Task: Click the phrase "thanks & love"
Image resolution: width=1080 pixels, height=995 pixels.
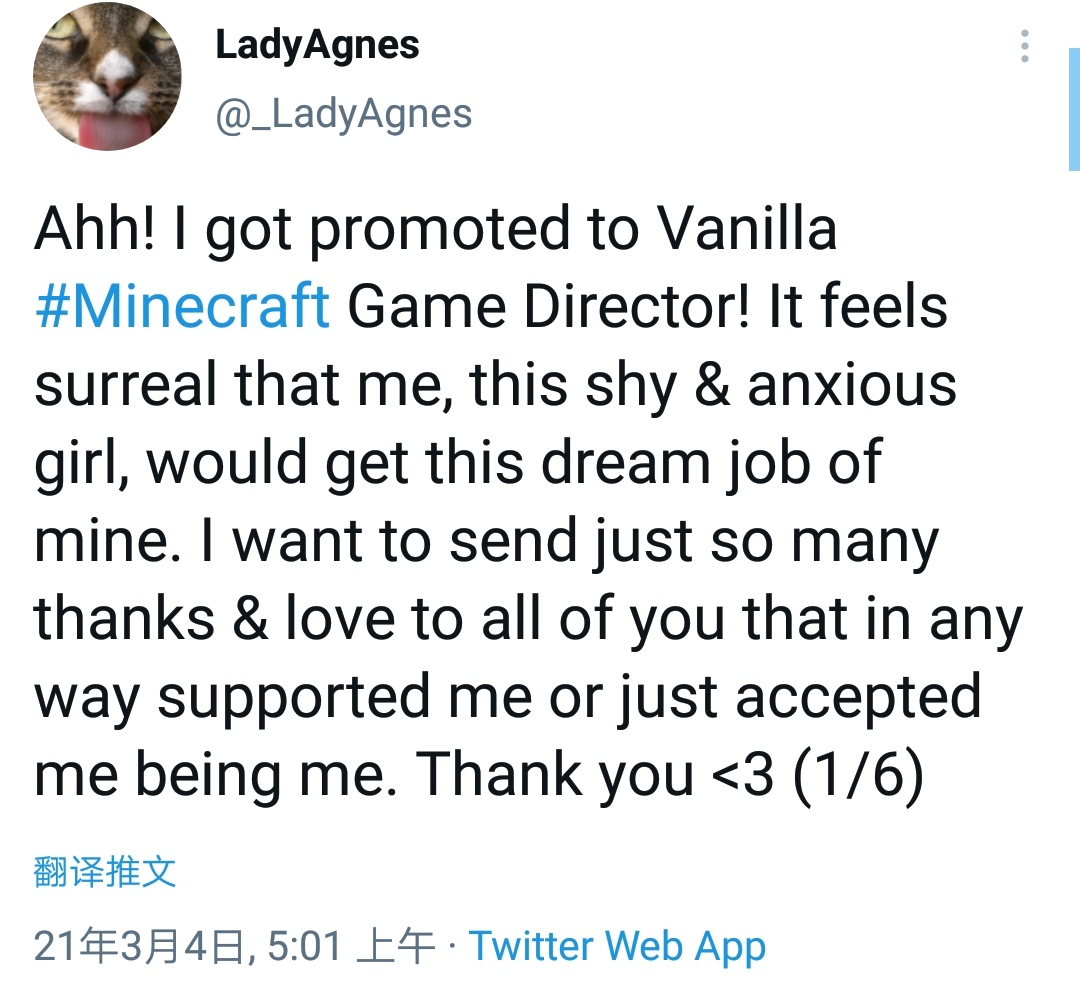Action: point(214,619)
